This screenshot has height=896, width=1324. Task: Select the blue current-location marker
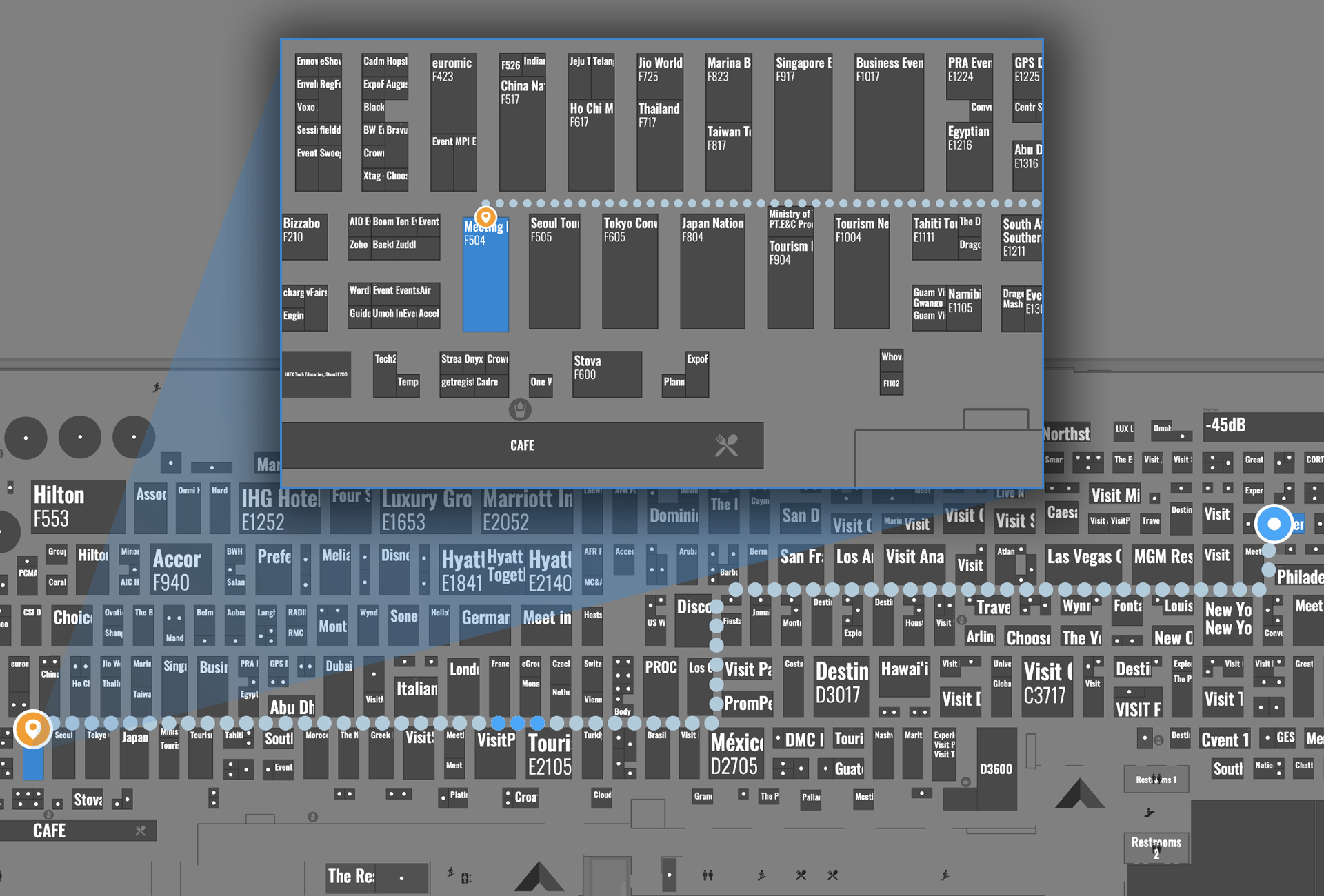(x=1274, y=524)
